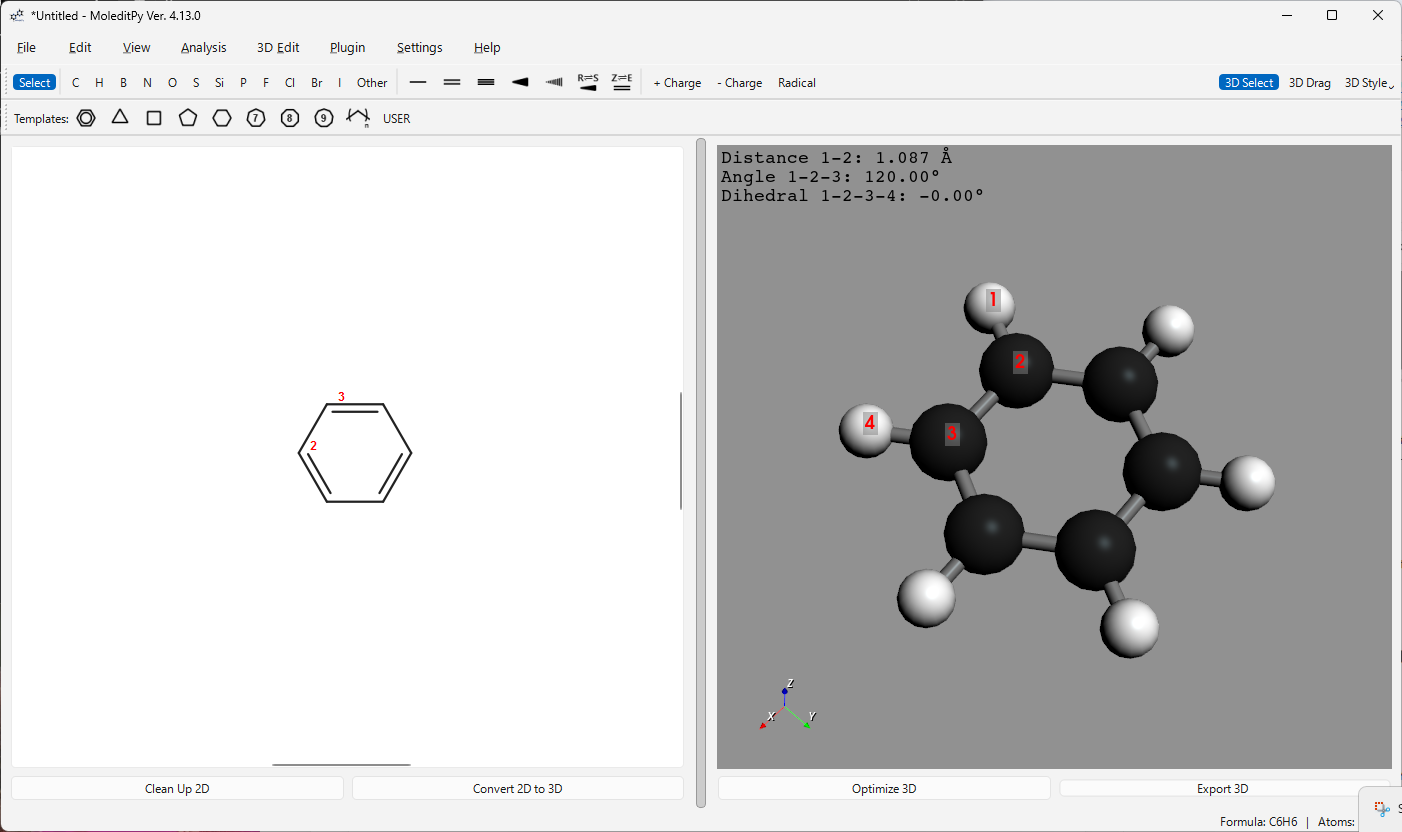Click Optimize 3D button
The image size is (1402, 832).
tap(884, 788)
